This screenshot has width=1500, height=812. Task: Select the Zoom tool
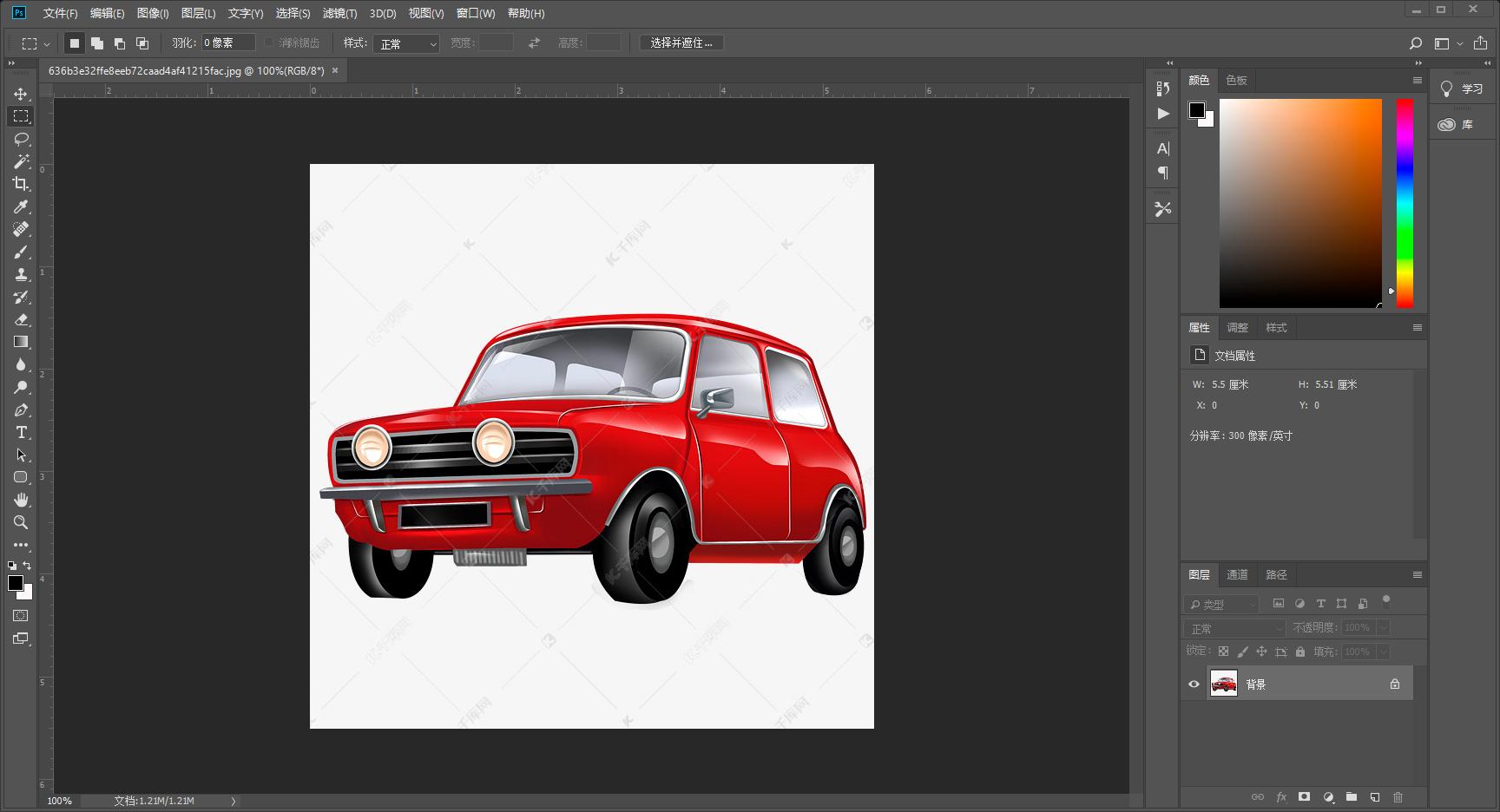[21, 522]
